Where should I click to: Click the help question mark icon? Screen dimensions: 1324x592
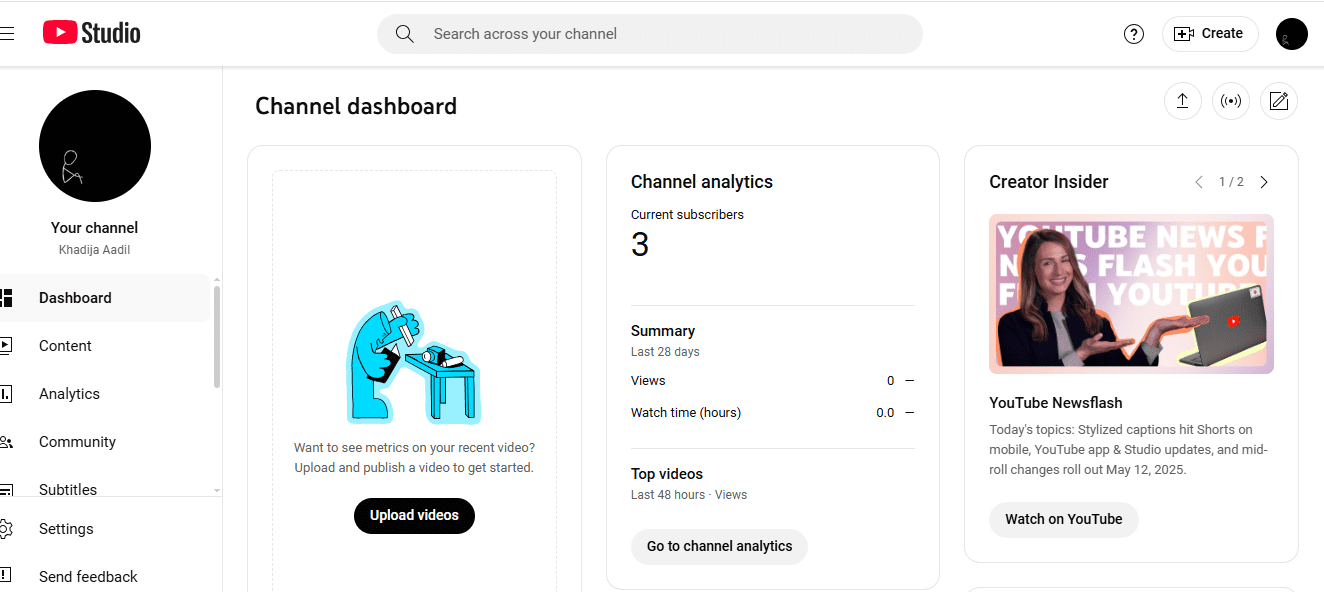tap(1133, 33)
